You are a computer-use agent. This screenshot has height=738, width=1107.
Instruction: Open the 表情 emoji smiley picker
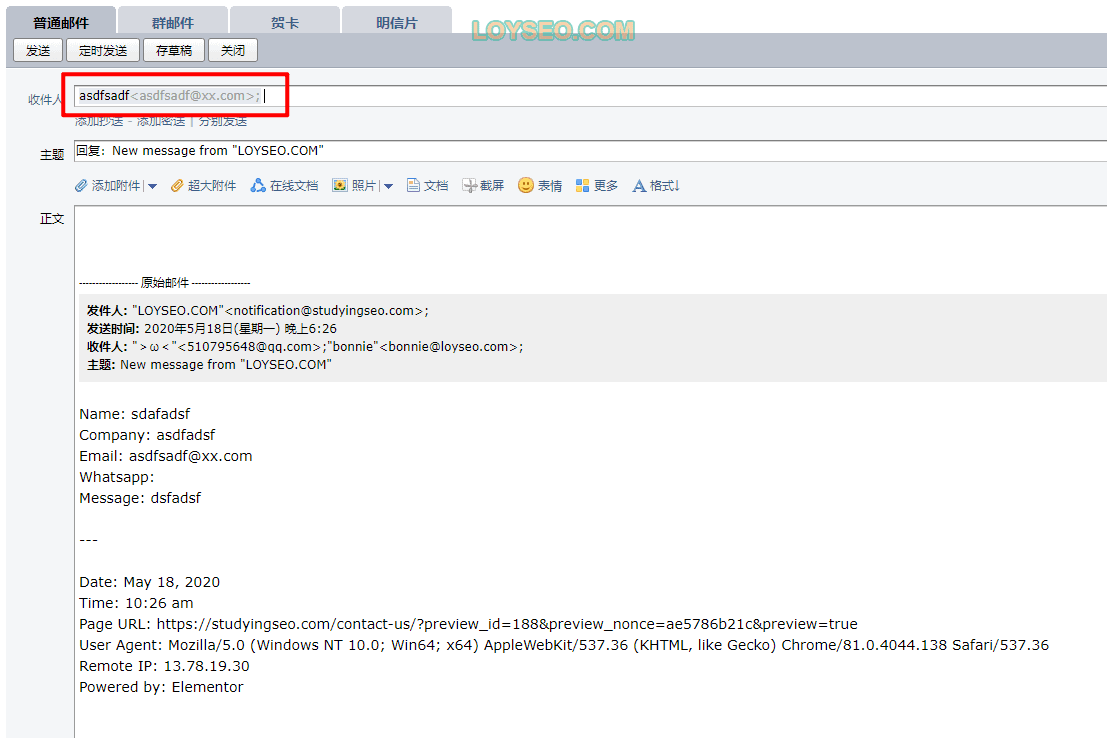coord(526,186)
